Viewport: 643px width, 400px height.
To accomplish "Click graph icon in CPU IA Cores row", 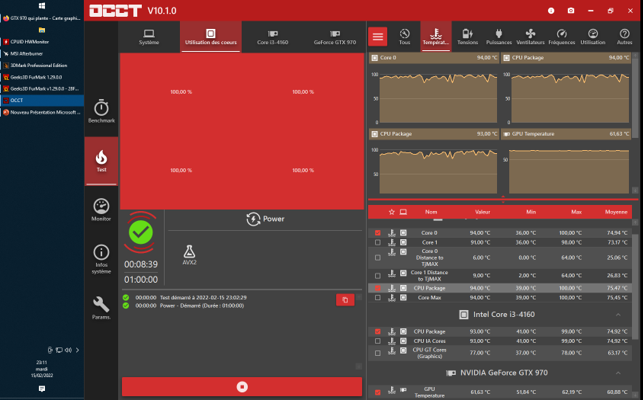I will (392, 341).
